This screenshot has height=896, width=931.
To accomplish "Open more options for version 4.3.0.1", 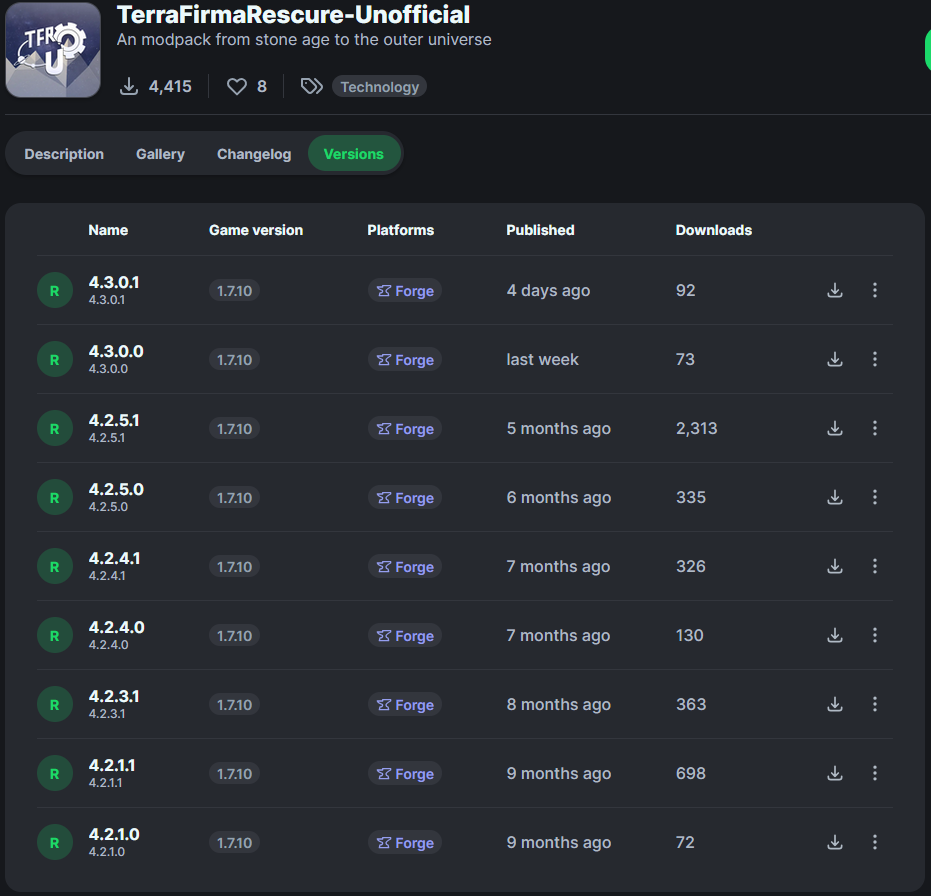I will coord(875,290).
